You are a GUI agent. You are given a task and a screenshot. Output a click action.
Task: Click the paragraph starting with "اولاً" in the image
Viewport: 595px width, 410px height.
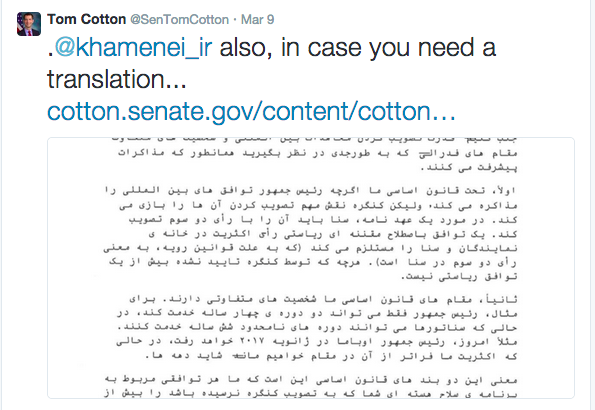point(310,233)
